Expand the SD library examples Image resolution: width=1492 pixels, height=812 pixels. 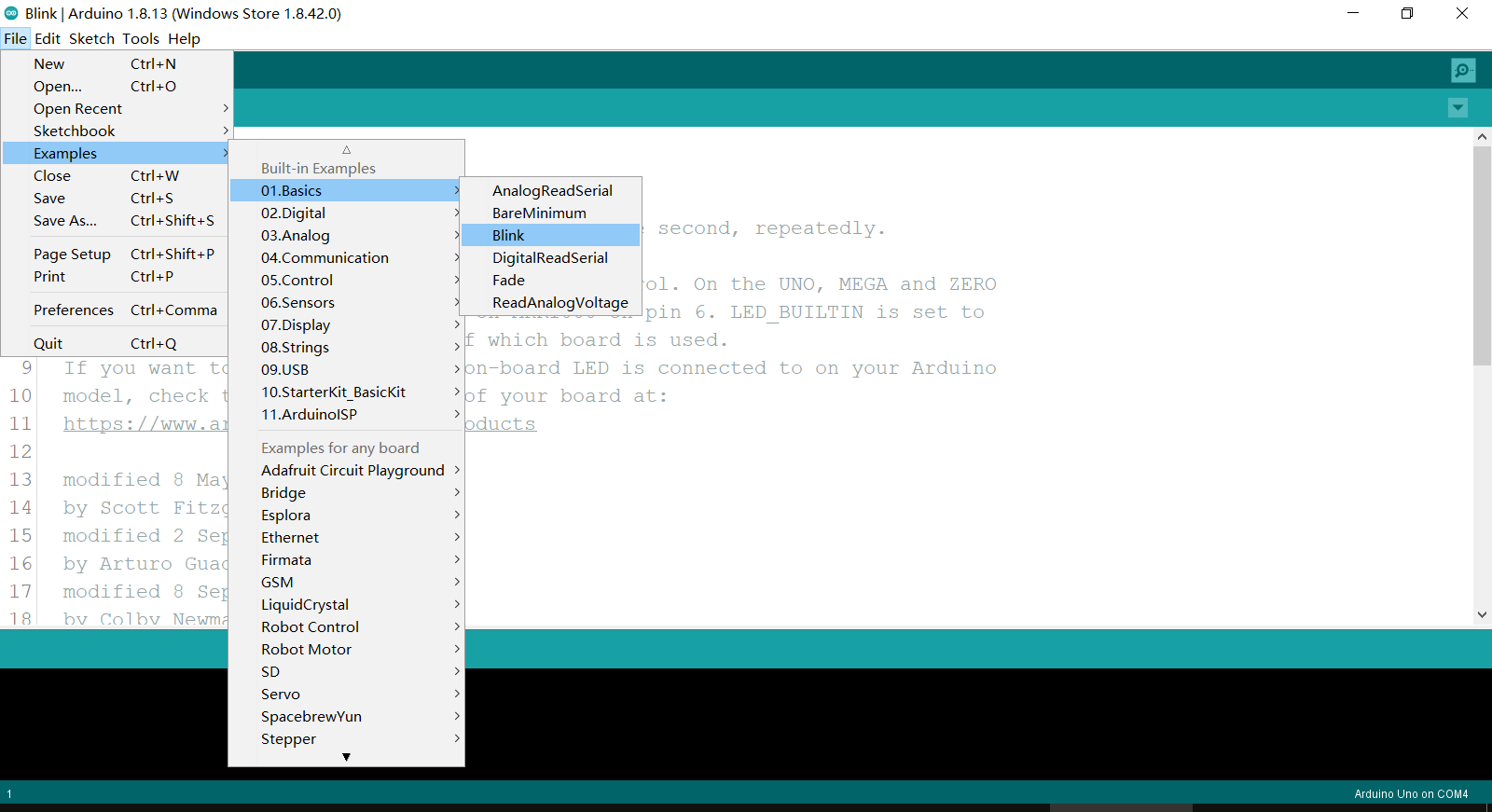pos(346,671)
